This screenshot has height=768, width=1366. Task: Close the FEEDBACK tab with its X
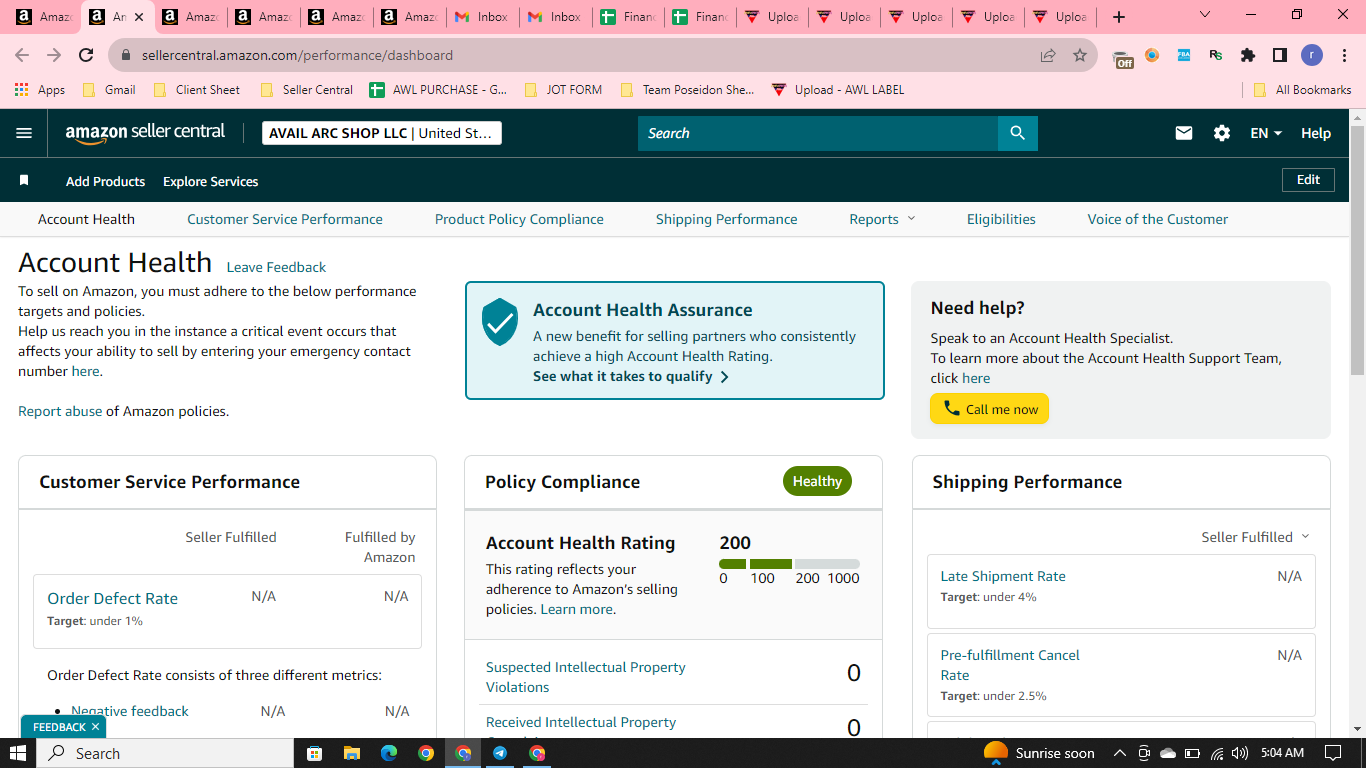click(95, 727)
